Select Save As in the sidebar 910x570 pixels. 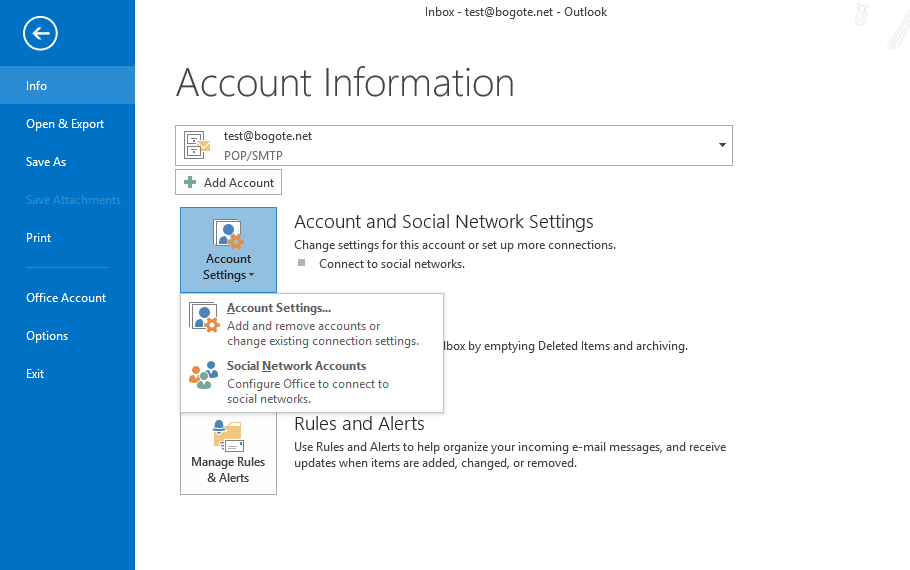[x=46, y=162]
